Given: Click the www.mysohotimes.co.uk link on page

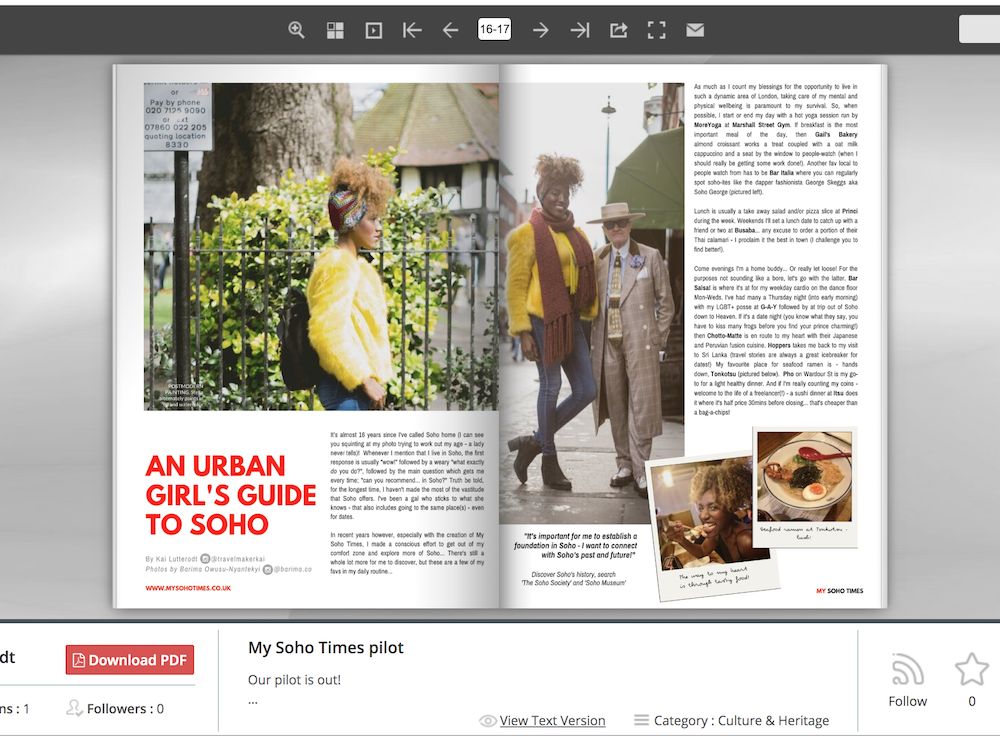Looking at the screenshot, I should pyautogui.click(x=188, y=588).
